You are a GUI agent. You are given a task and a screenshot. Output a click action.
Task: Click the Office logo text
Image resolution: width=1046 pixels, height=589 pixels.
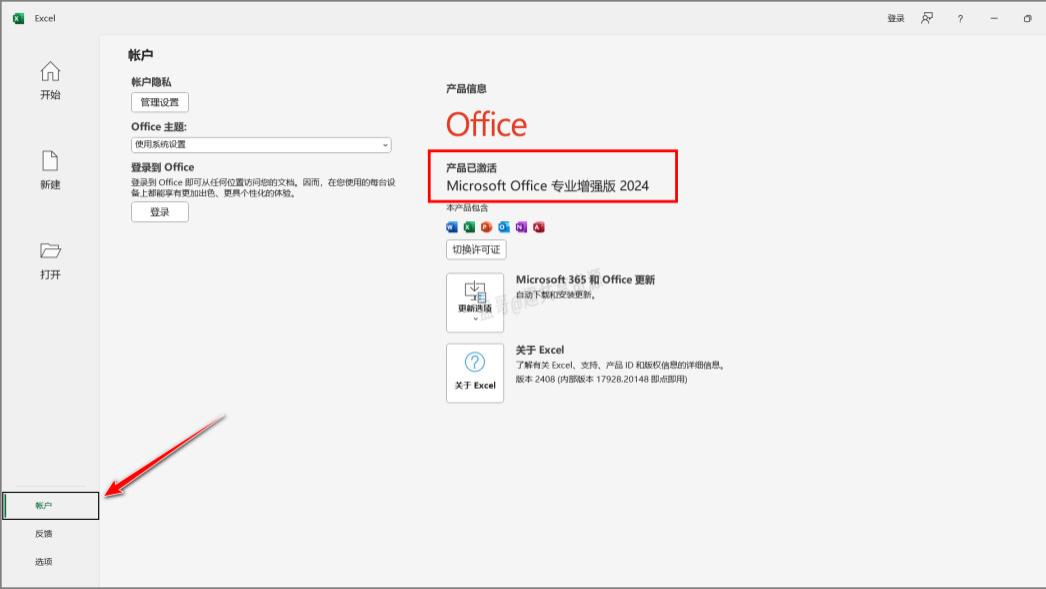[486, 125]
